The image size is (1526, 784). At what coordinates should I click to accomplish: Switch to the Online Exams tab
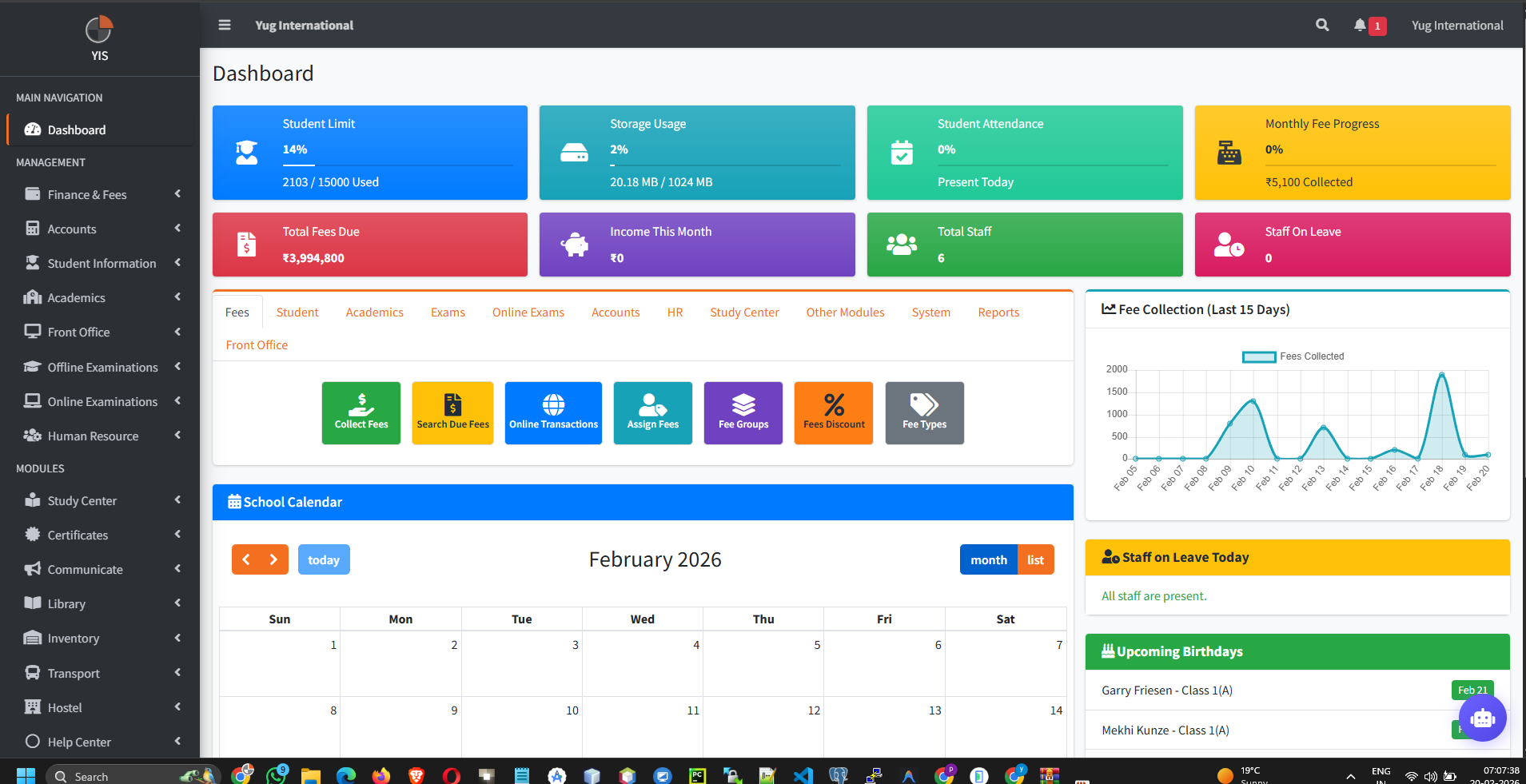coord(528,312)
